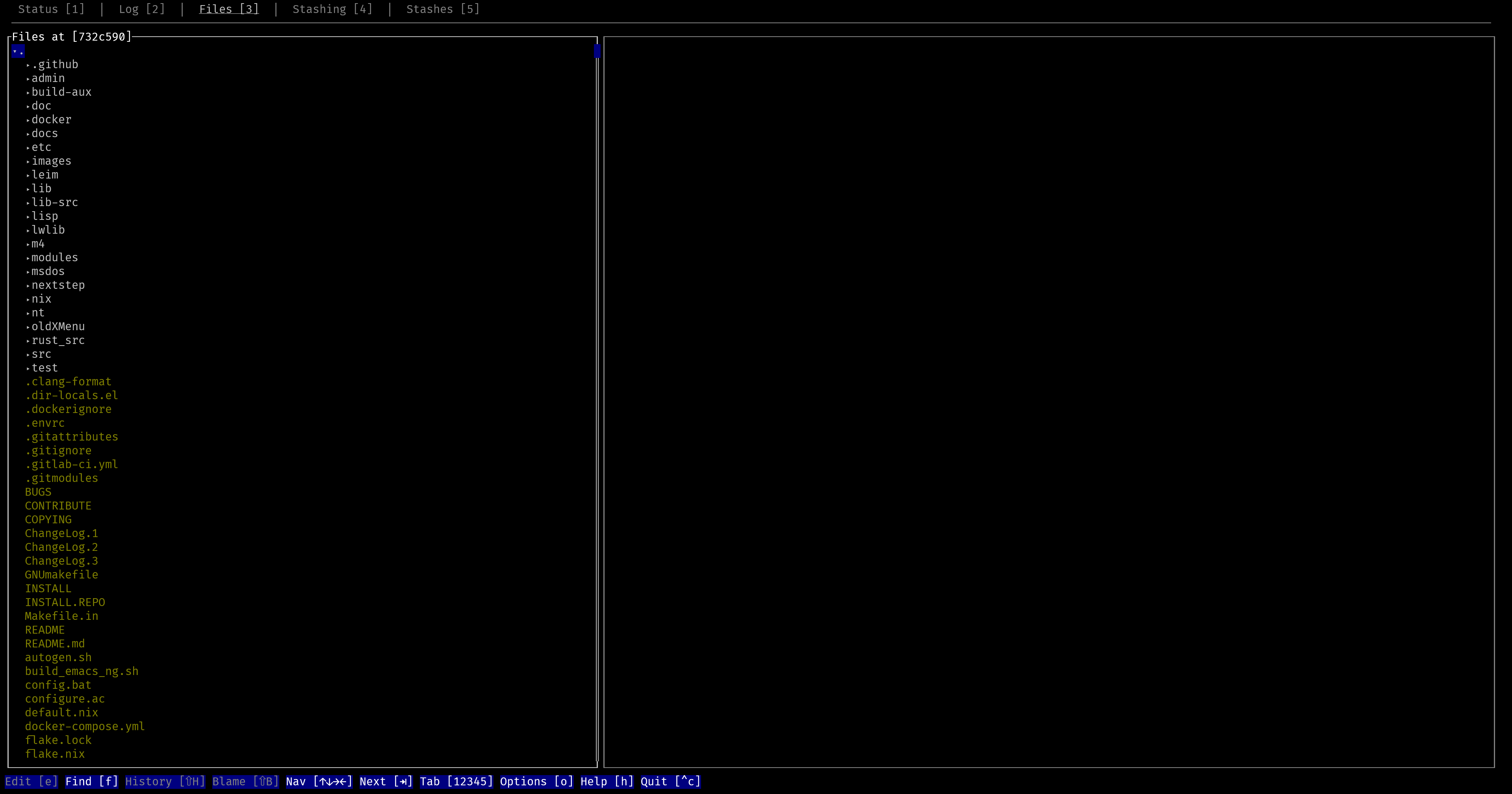Expand the docker folder
This screenshot has height=794, width=1512.
(x=52, y=119)
